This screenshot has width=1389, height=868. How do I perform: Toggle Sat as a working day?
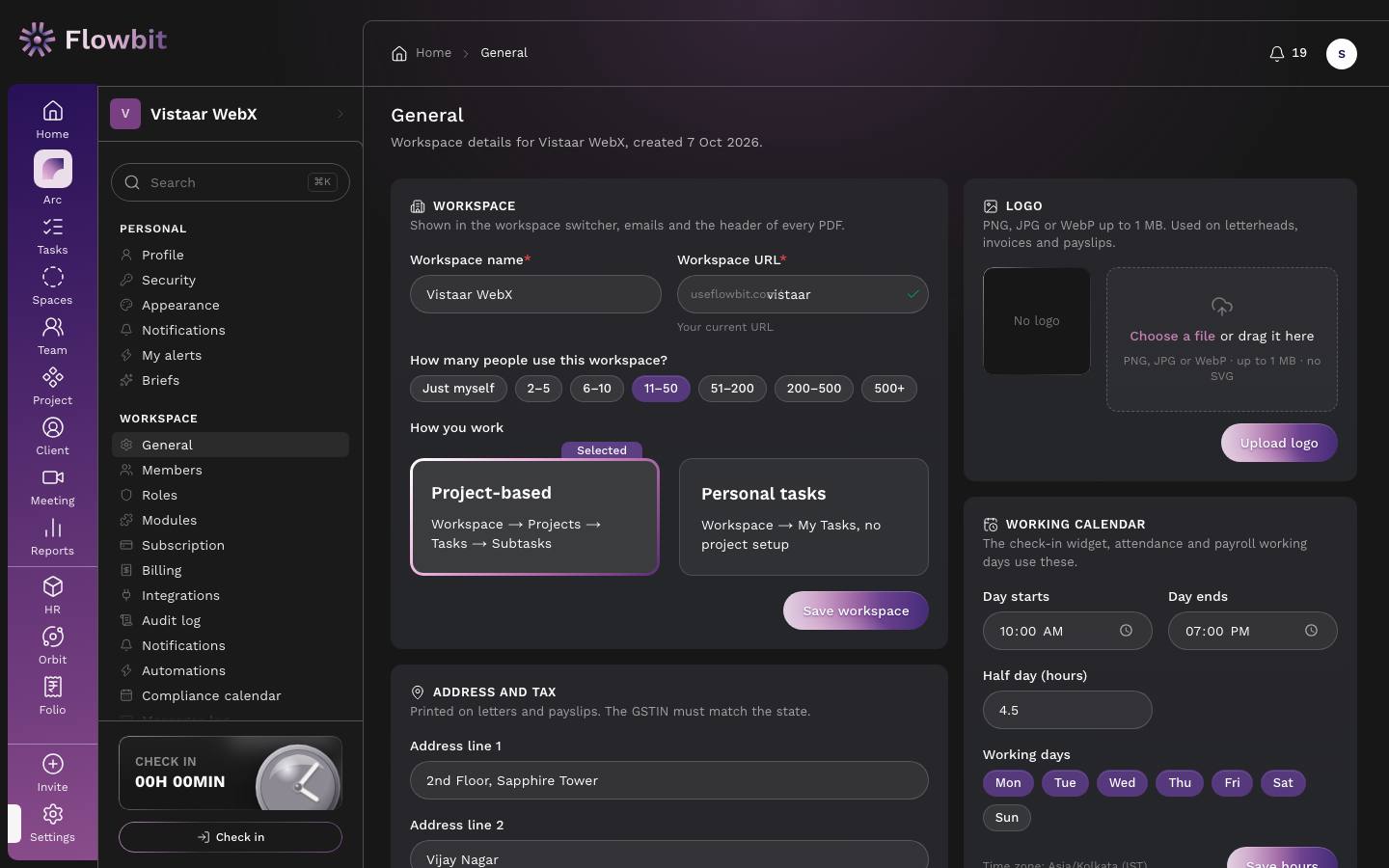tap(1283, 783)
